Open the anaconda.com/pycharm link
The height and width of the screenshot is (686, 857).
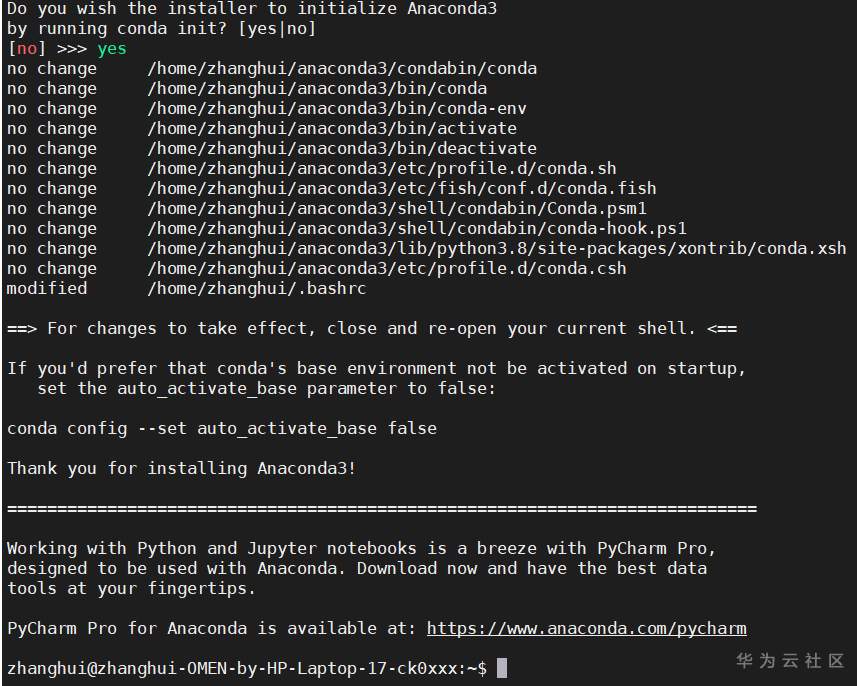(586, 629)
